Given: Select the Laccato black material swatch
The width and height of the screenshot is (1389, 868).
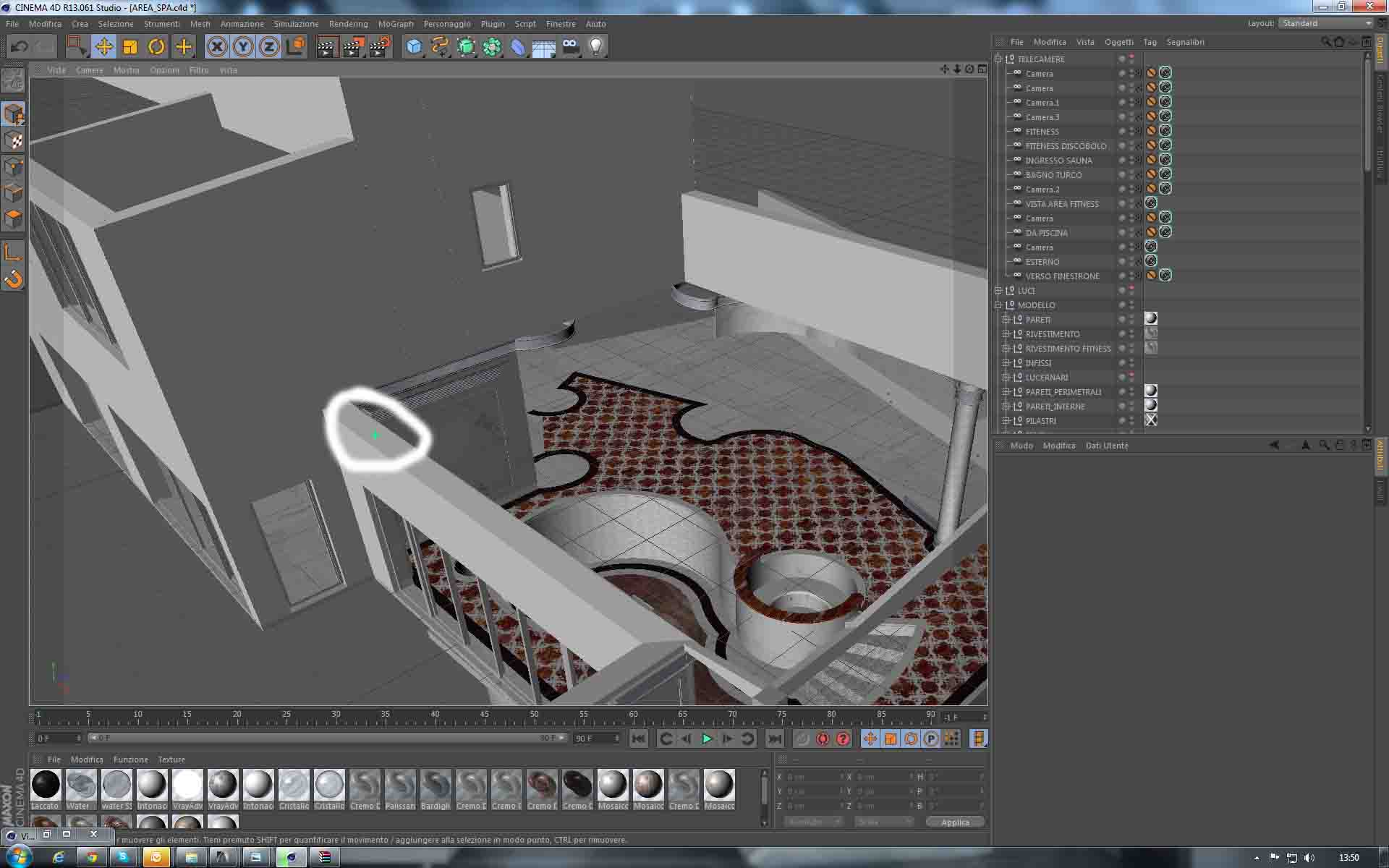Looking at the screenshot, I should (x=46, y=785).
